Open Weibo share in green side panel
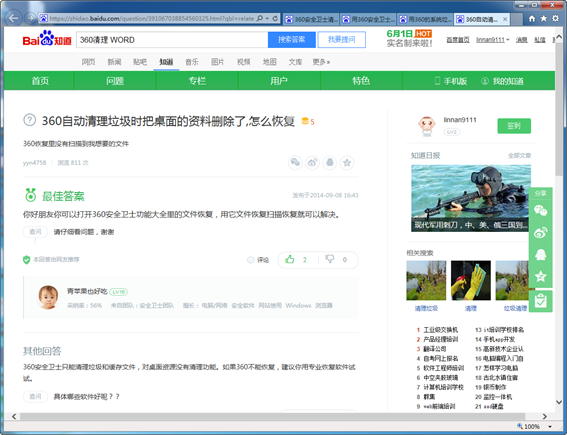The height and width of the screenshot is (435, 567). tap(541, 233)
